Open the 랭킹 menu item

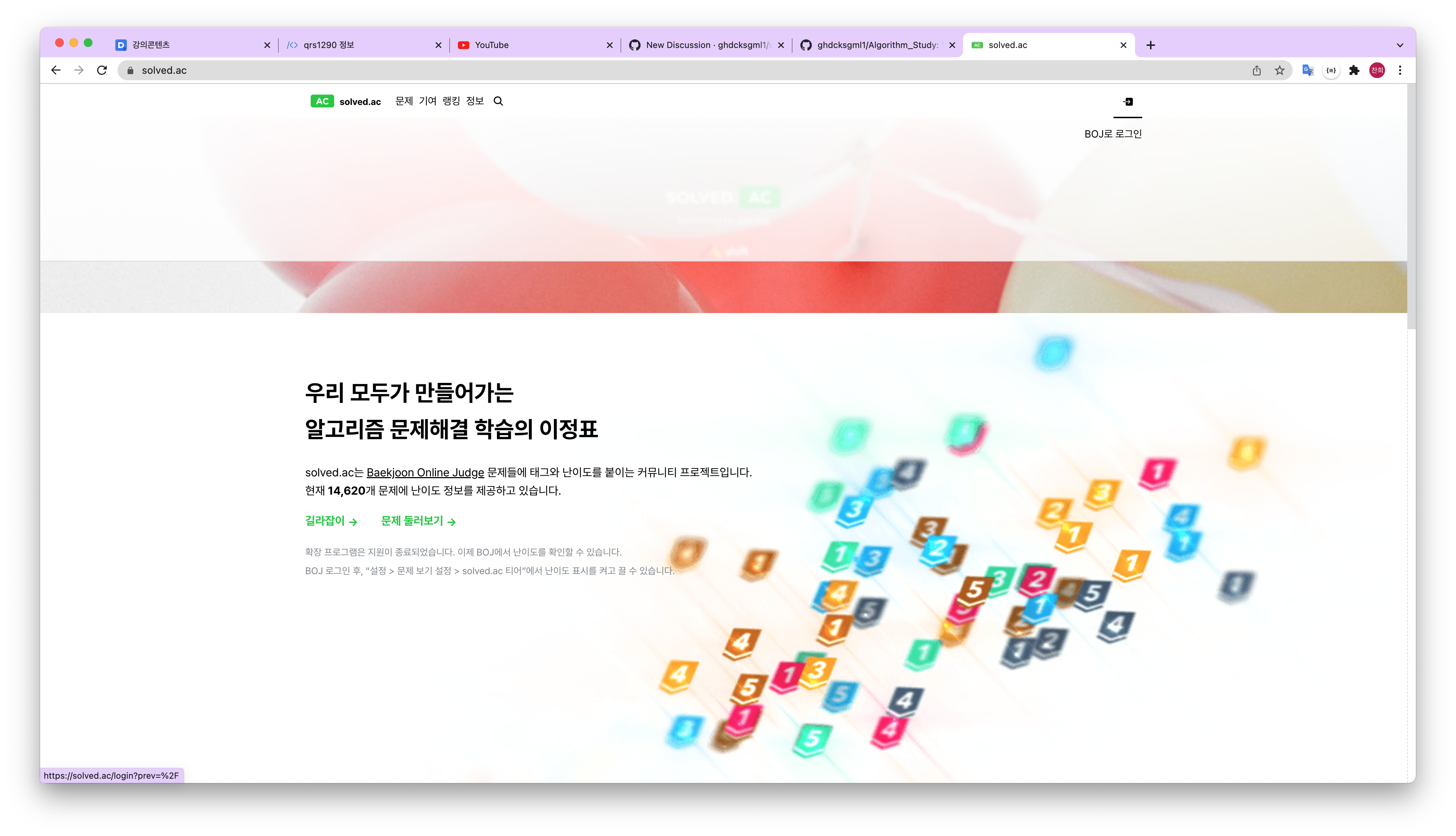pyautogui.click(x=451, y=101)
